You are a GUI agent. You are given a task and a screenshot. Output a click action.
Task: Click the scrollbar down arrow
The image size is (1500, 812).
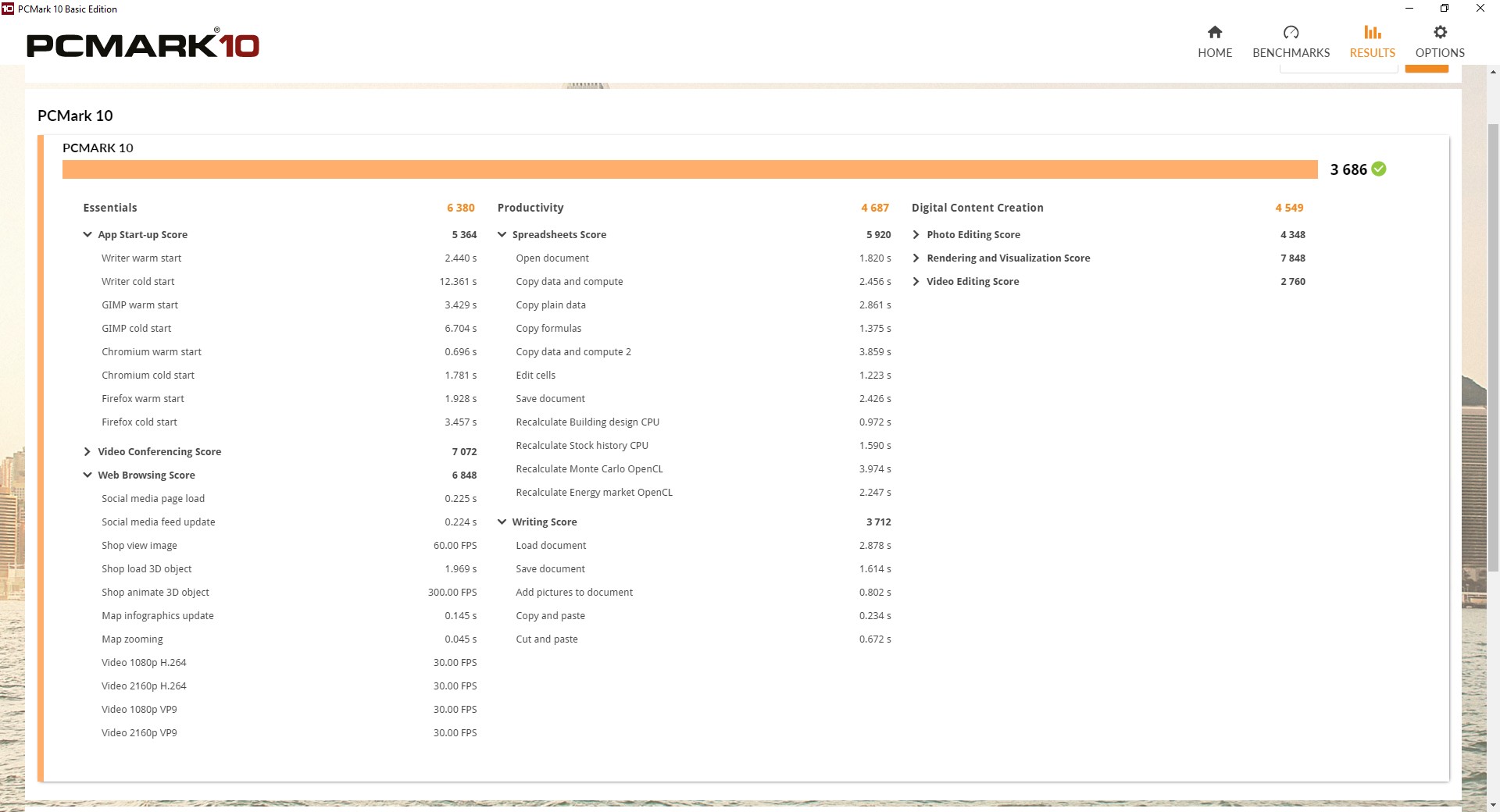pos(1493,805)
